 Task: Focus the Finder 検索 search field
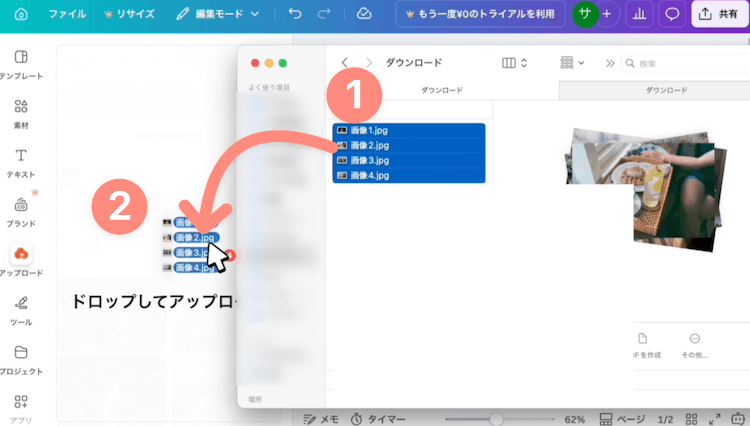point(685,63)
